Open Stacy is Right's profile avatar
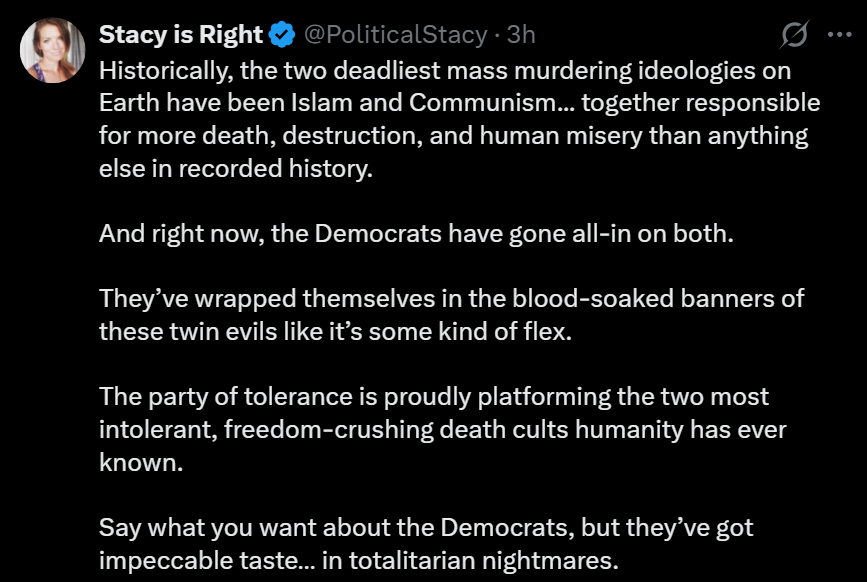This screenshot has height=582, width=867. point(53,50)
